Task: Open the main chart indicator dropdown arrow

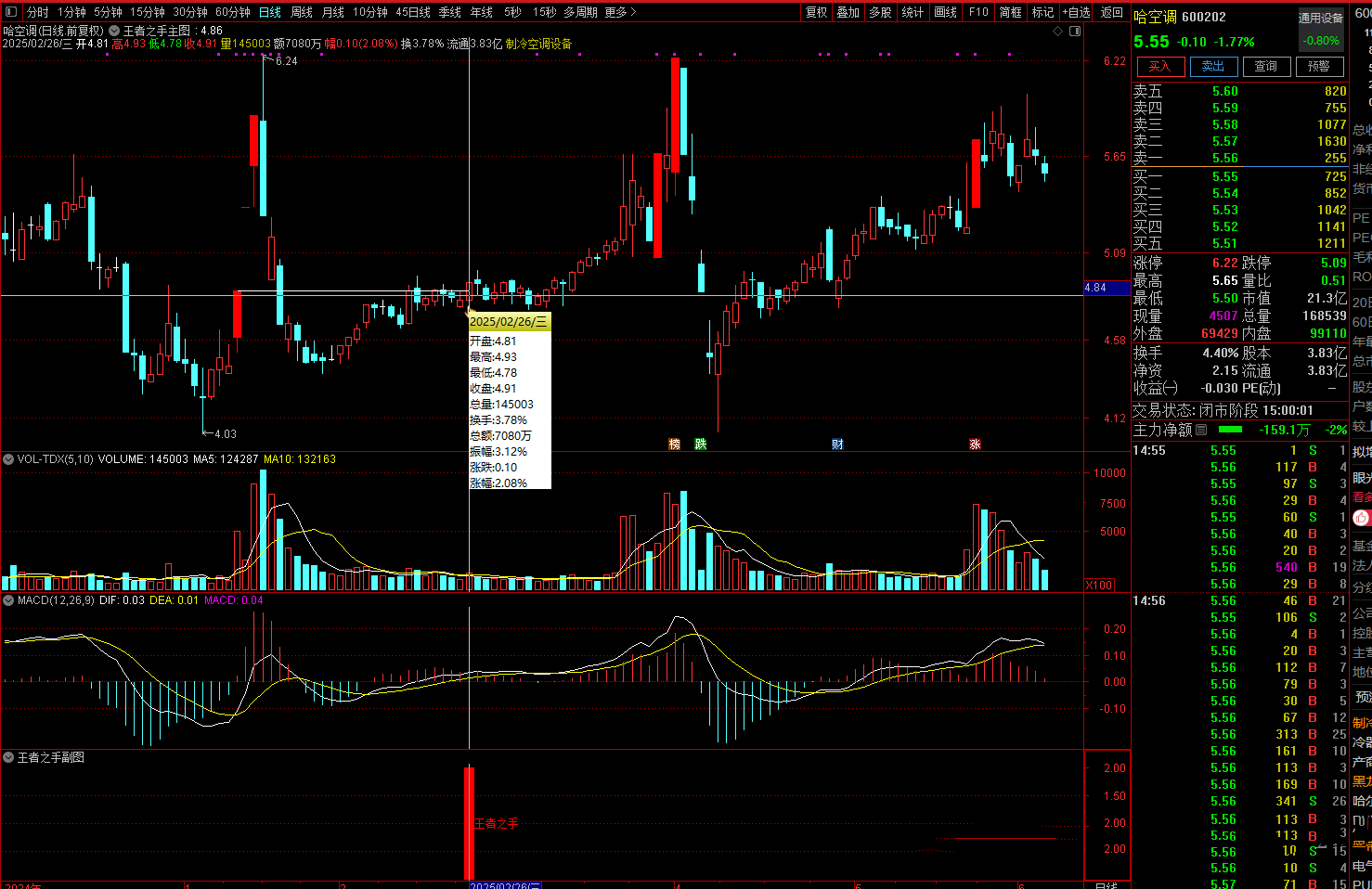Action: coord(114,31)
